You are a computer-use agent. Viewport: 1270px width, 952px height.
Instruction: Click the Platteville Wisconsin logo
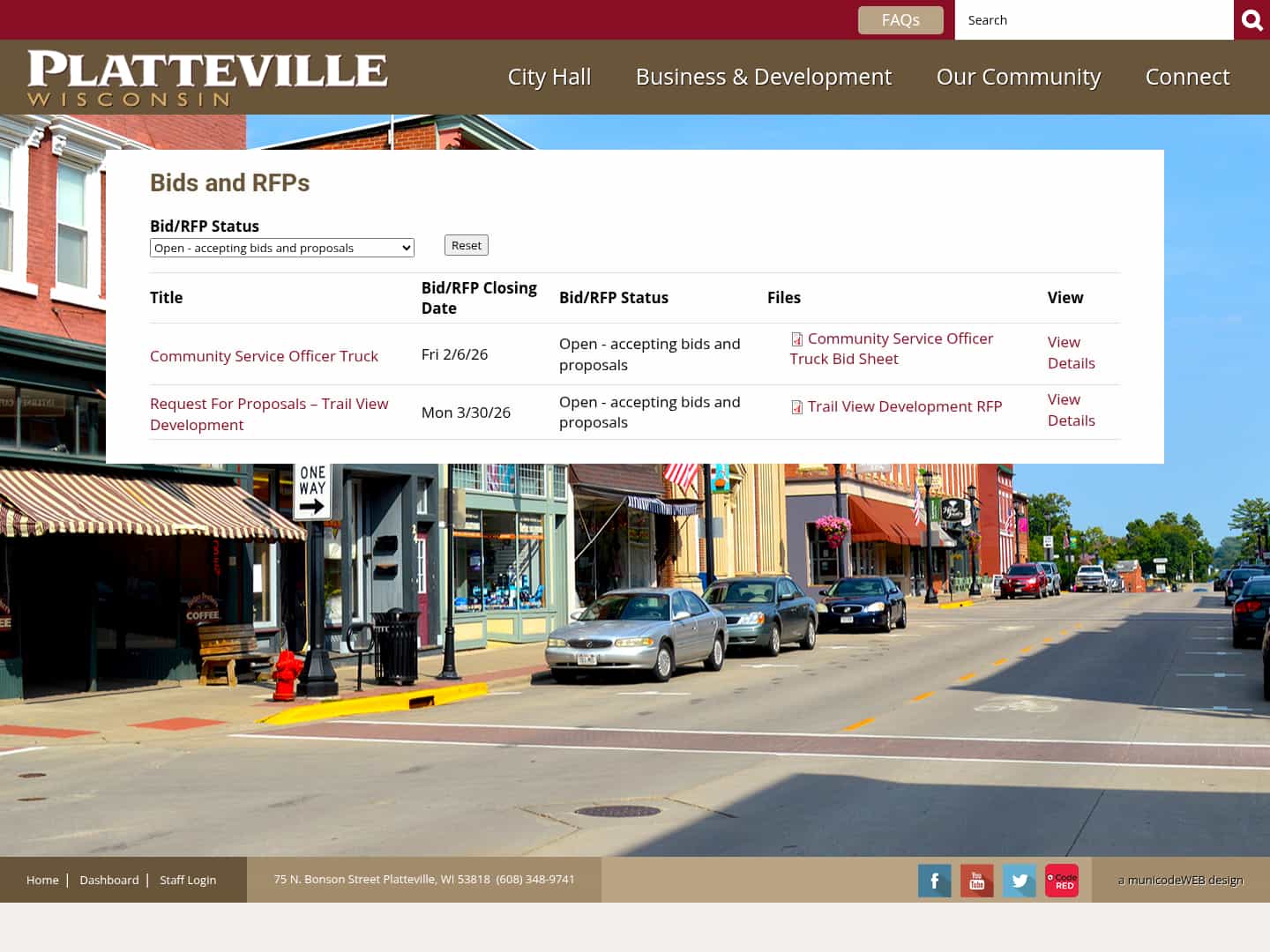pos(208,77)
